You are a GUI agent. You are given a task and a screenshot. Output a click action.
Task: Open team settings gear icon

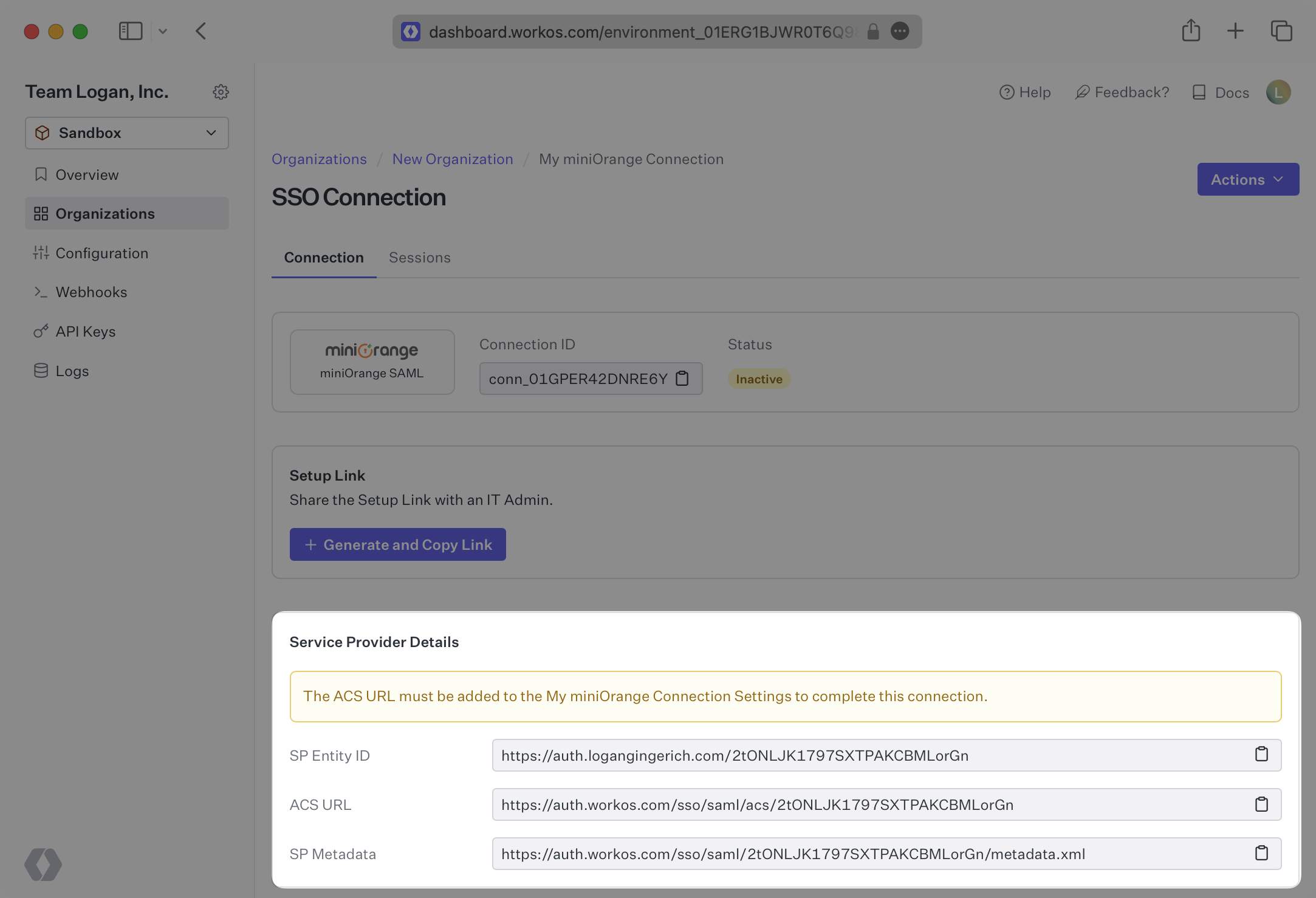(x=221, y=92)
